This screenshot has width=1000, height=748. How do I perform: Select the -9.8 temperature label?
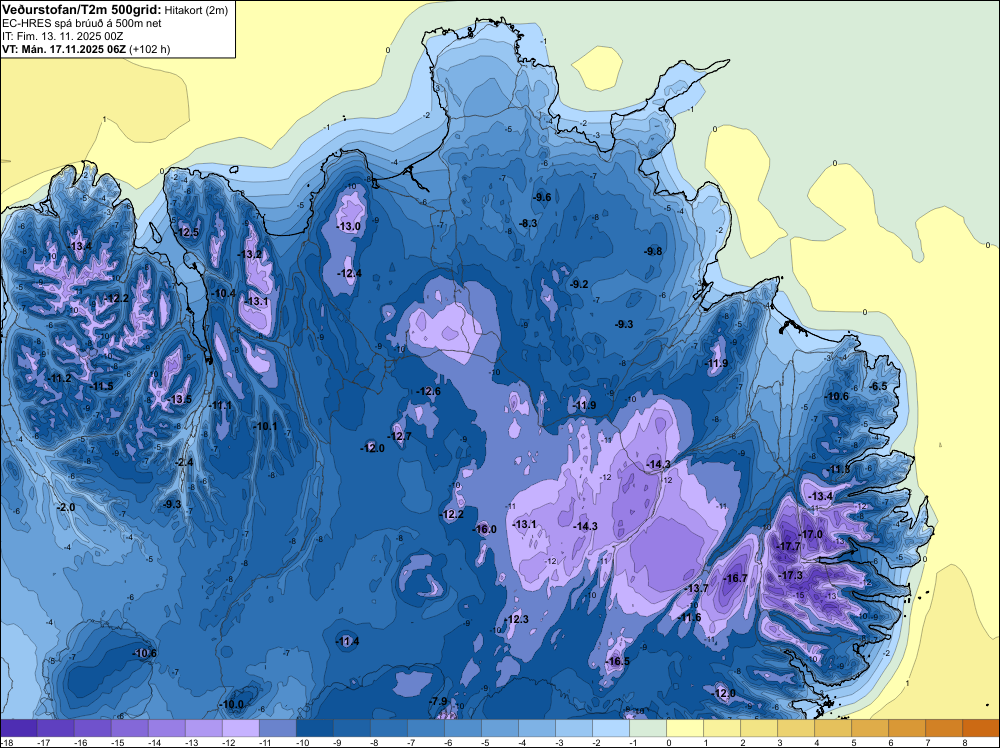coord(654,251)
